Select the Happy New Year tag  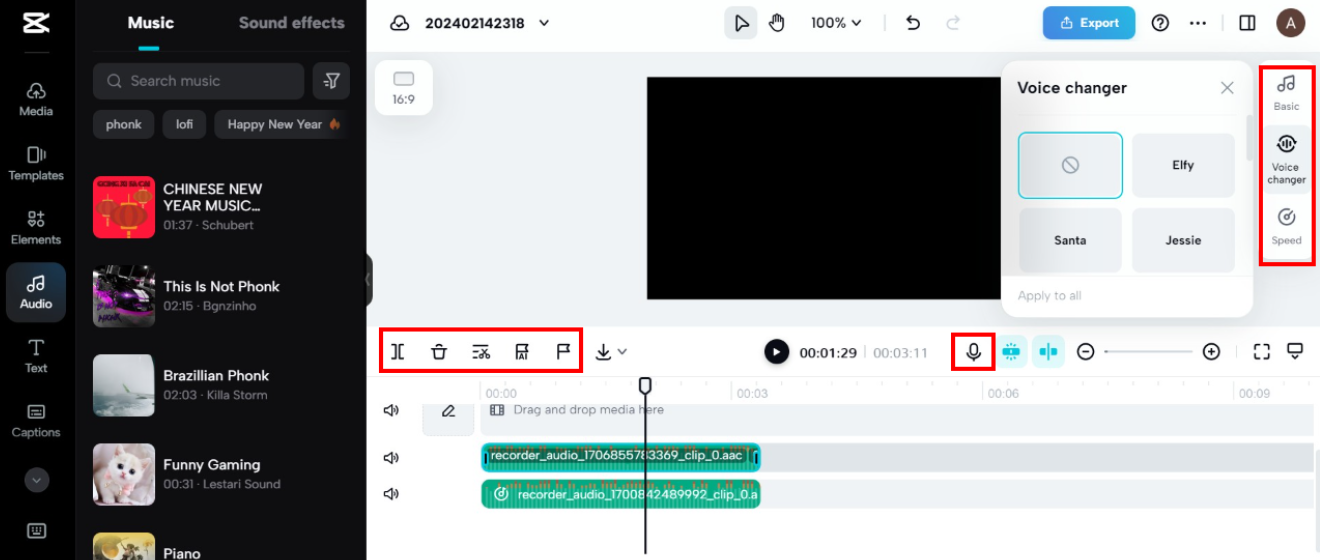(280, 124)
